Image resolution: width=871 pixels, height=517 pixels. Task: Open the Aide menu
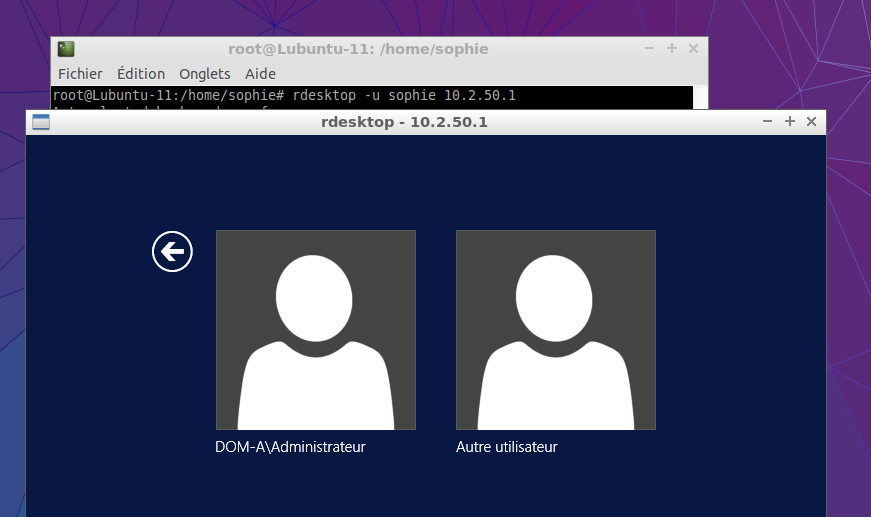pyautogui.click(x=260, y=73)
